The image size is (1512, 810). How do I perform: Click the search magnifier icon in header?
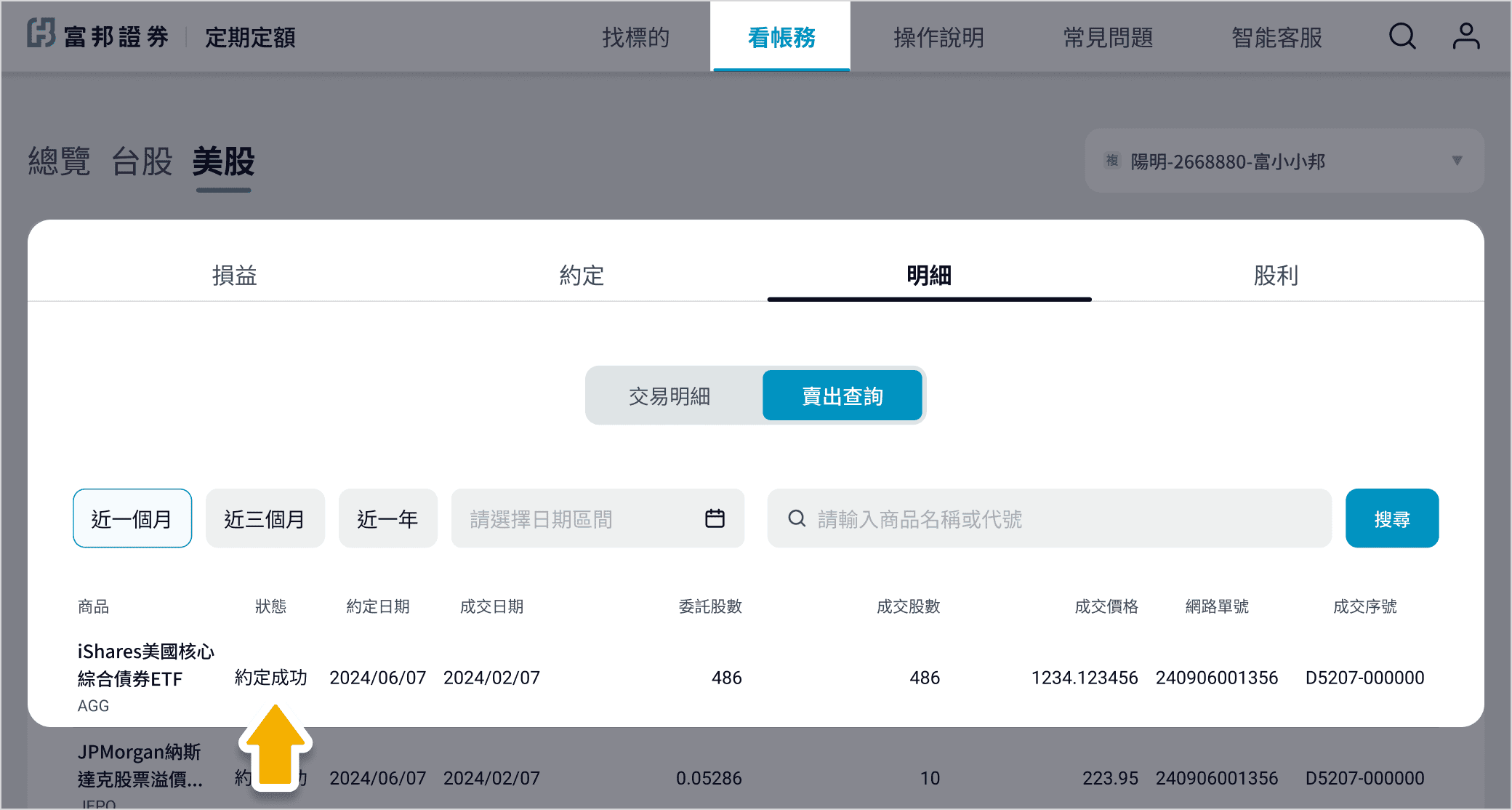click(x=1402, y=36)
